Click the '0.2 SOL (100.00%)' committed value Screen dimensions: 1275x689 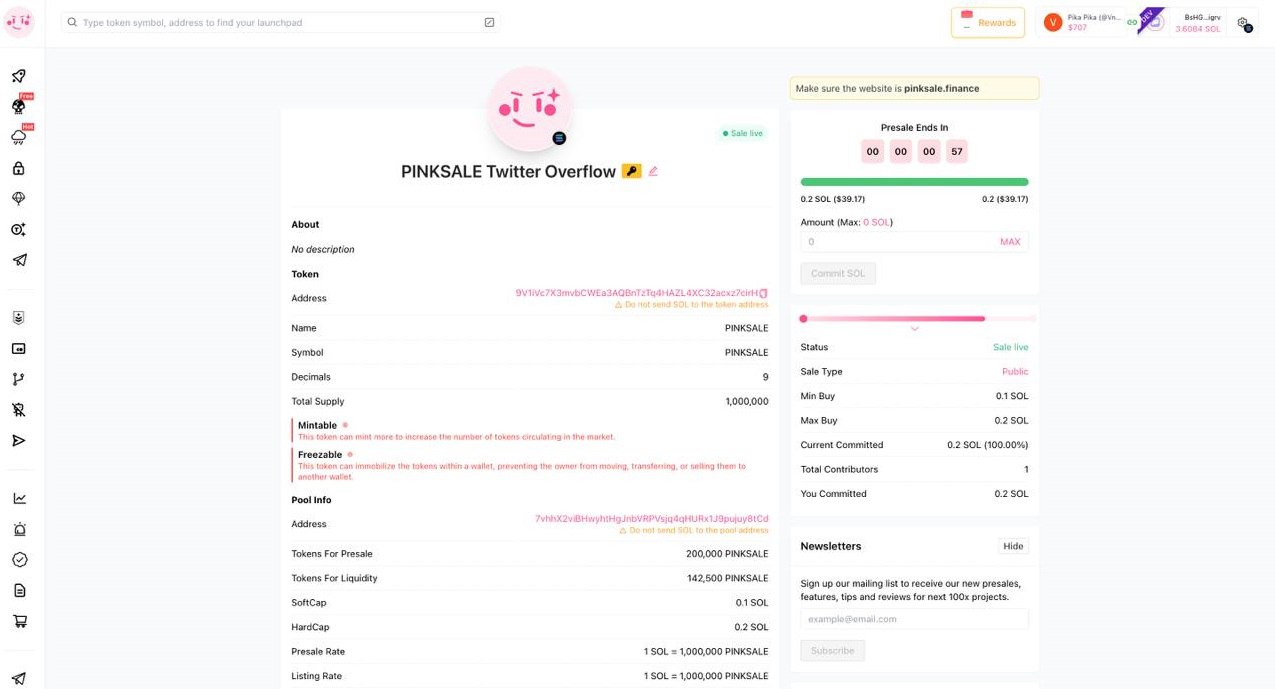(x=987, y=445)
